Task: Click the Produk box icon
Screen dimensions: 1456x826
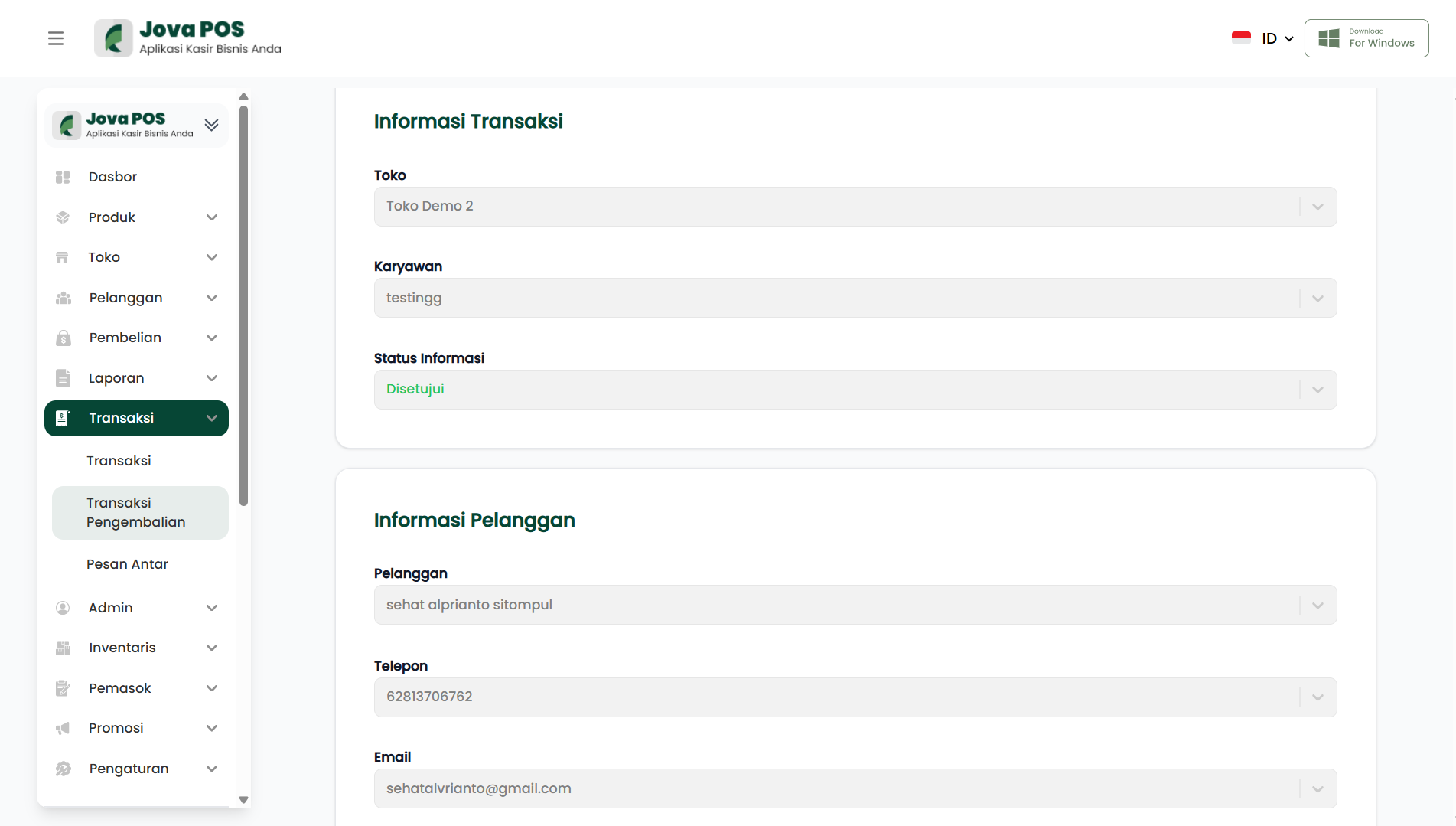Action: click(x=63, y=217)
